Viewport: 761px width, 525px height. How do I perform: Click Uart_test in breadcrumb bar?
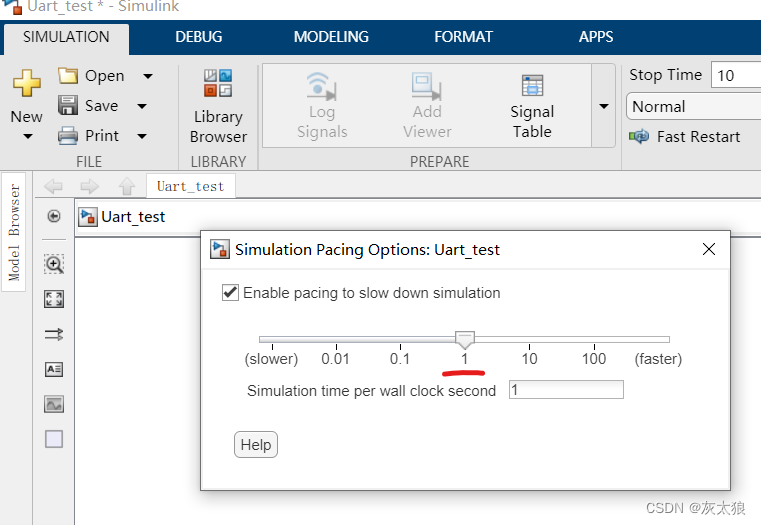point(133,217)
